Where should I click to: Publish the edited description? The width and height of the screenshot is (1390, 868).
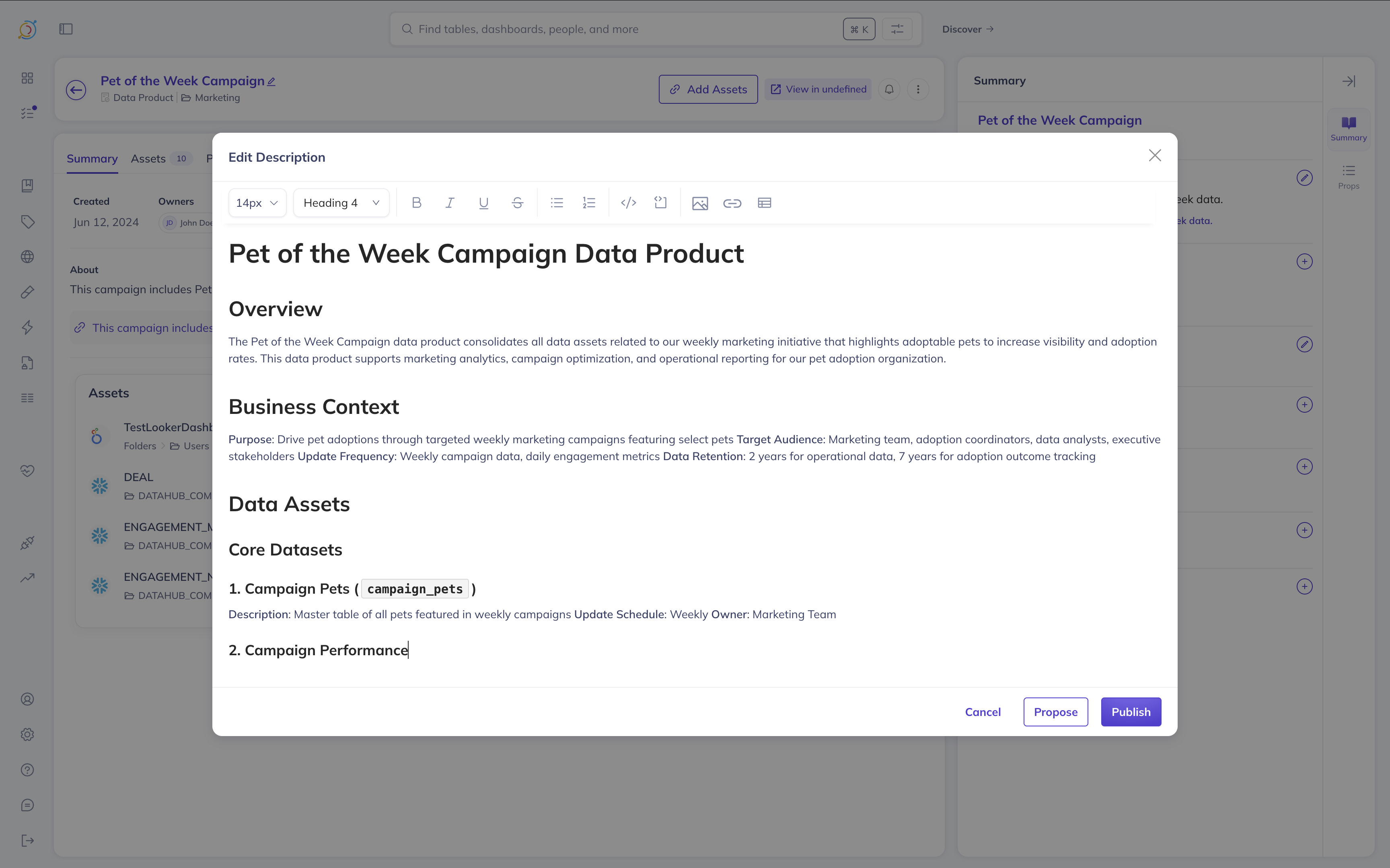1131,712
